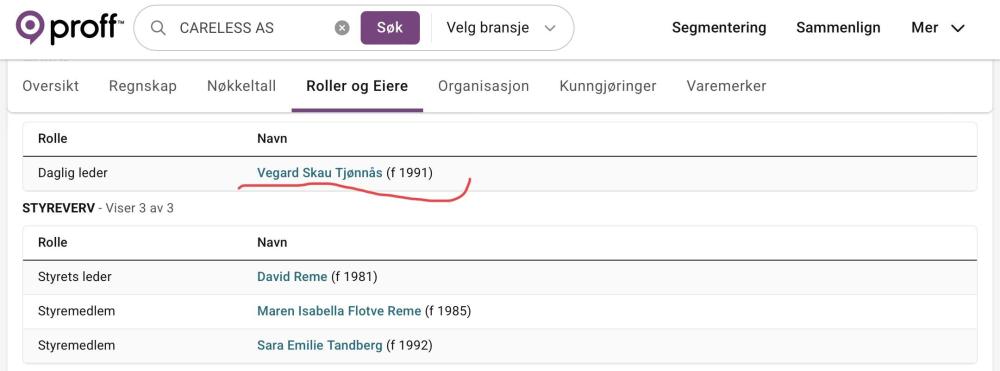
Task: Open the Segmentering page
Action: click(x=719, y=28)
